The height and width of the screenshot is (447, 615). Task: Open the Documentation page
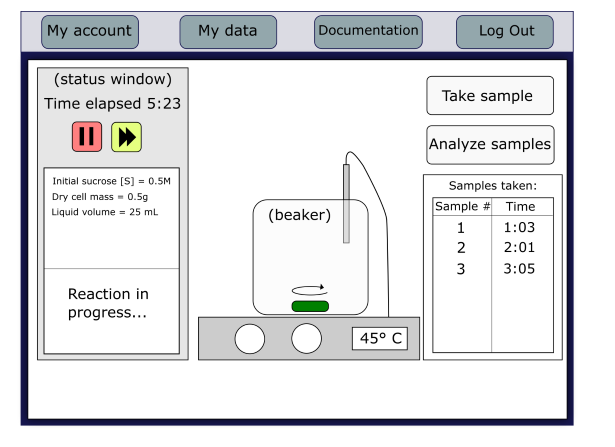[x=368, y=31]
